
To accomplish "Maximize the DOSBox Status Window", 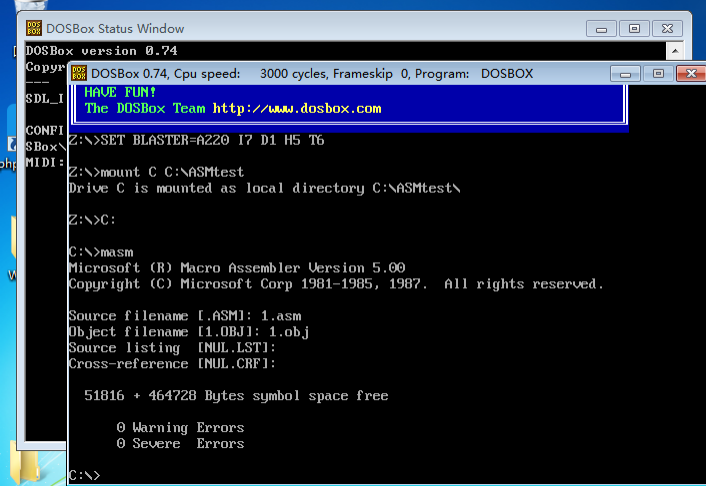I will click(x=634, y=29).
